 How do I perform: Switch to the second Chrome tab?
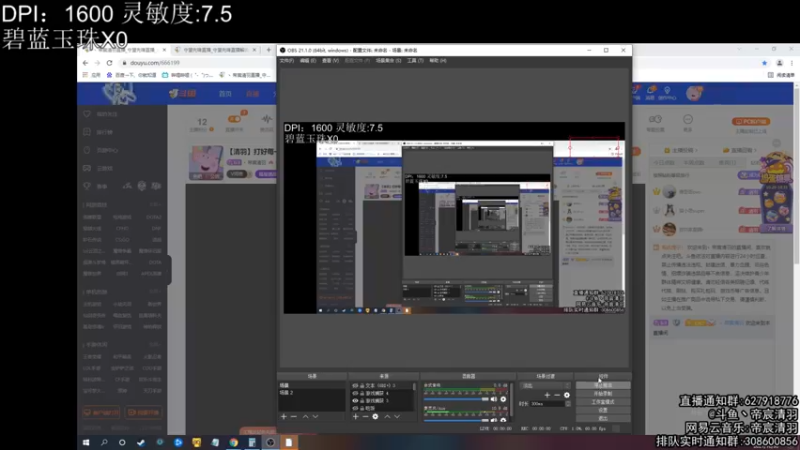pos(215,50)
